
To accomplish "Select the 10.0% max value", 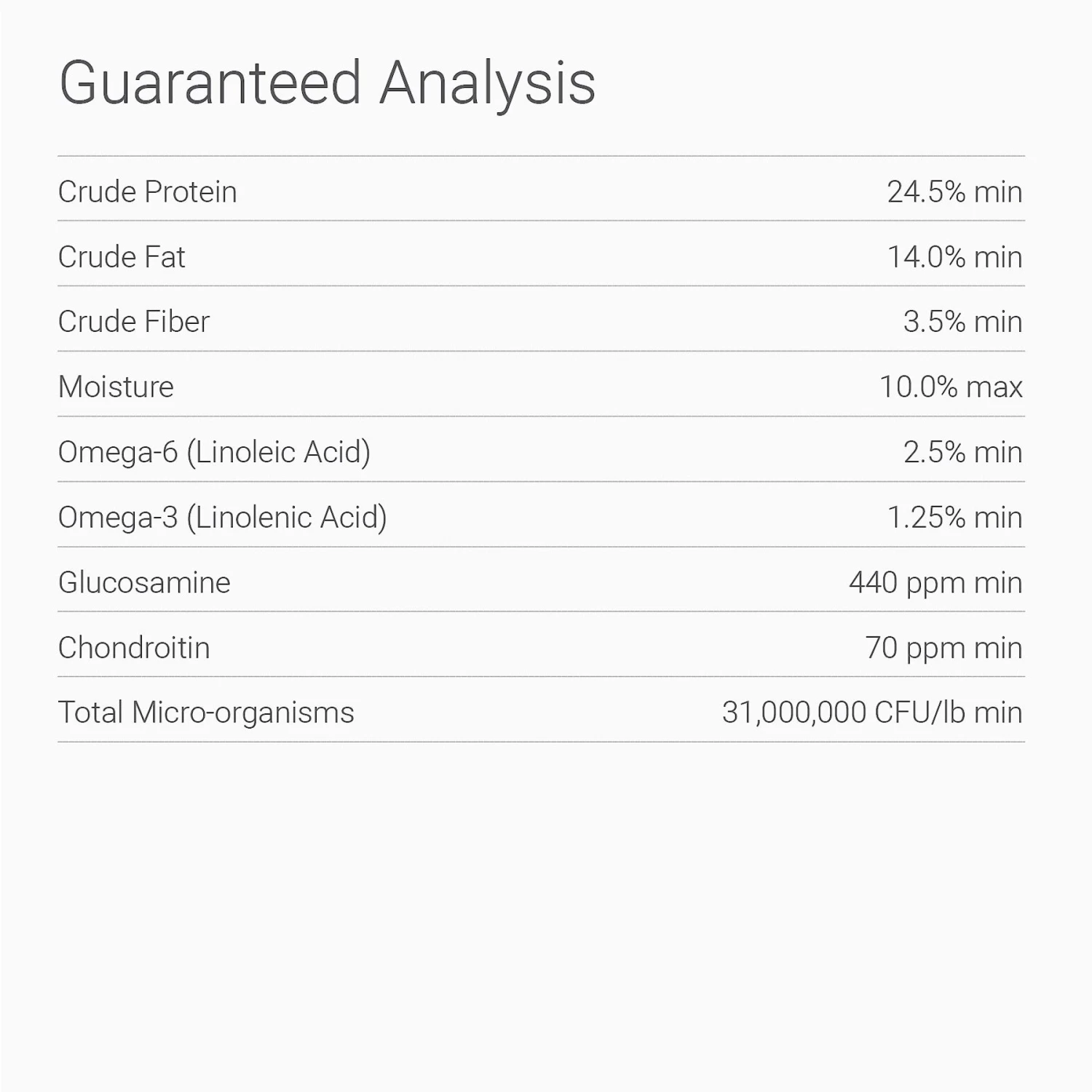I will coord(950,387).
